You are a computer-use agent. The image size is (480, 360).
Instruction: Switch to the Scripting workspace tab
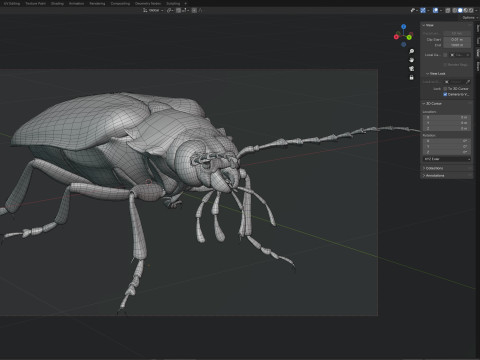(173, 3)
